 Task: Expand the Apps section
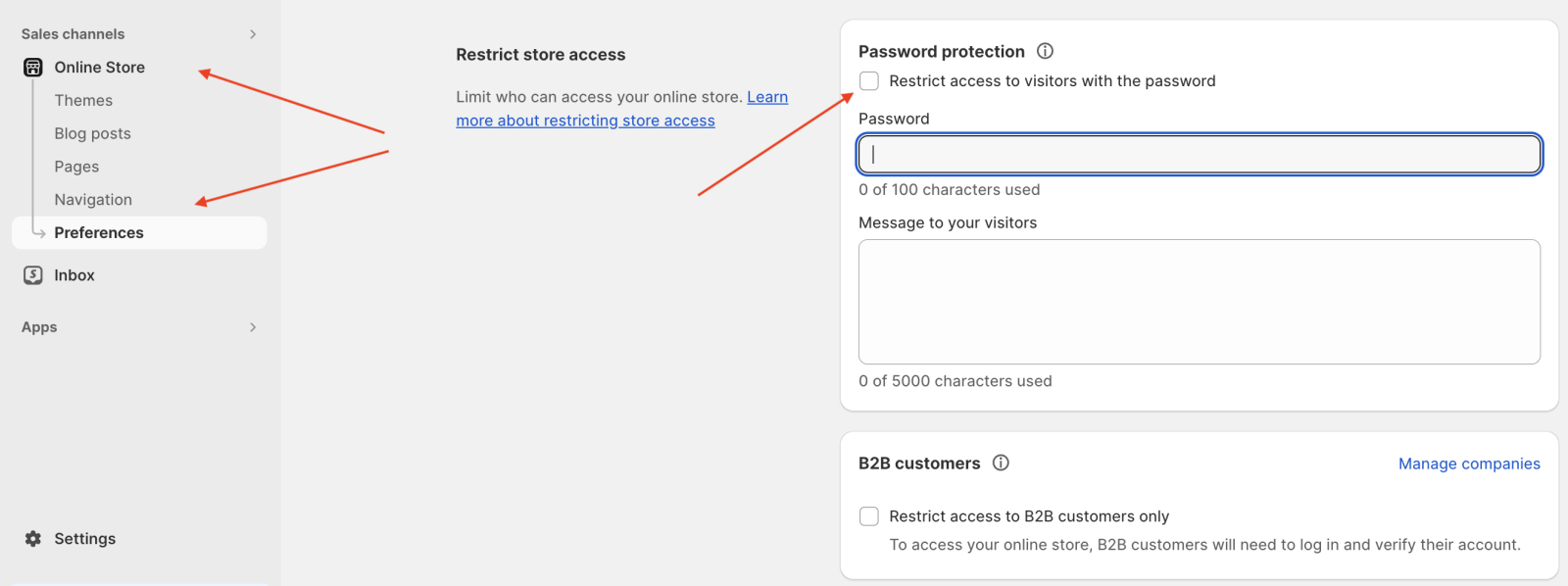pos(253,326)
